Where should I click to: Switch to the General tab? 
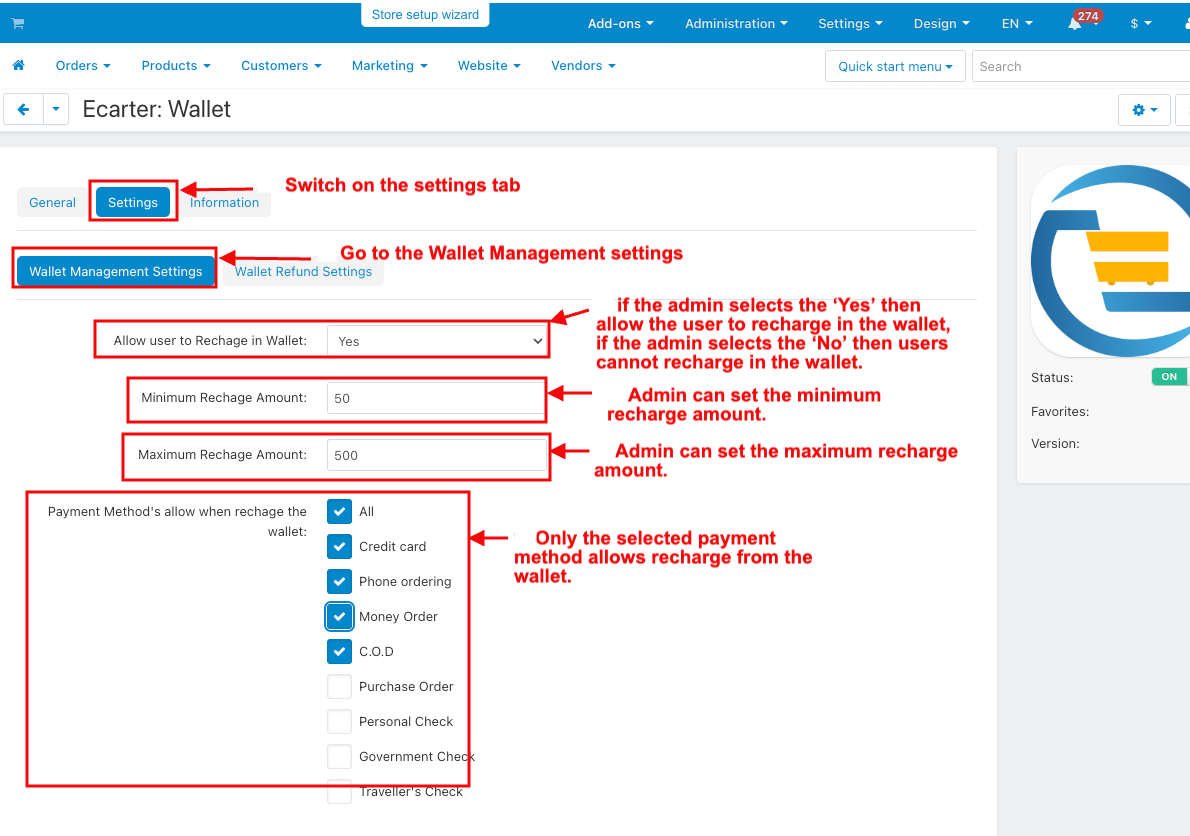point(52,203)
